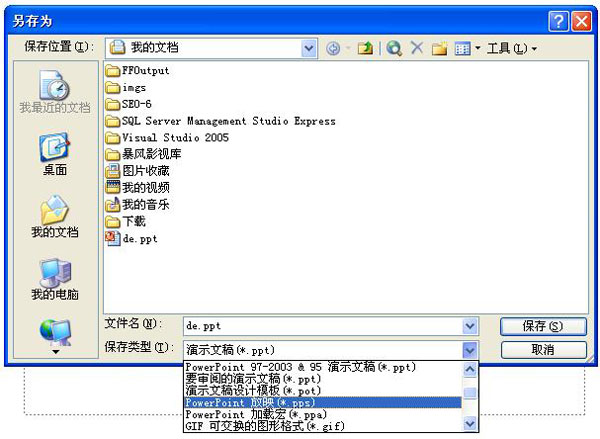Screen dimensions: 600x439
Task: Select SQL Server Management Studio Express folder
Action: 221,121
